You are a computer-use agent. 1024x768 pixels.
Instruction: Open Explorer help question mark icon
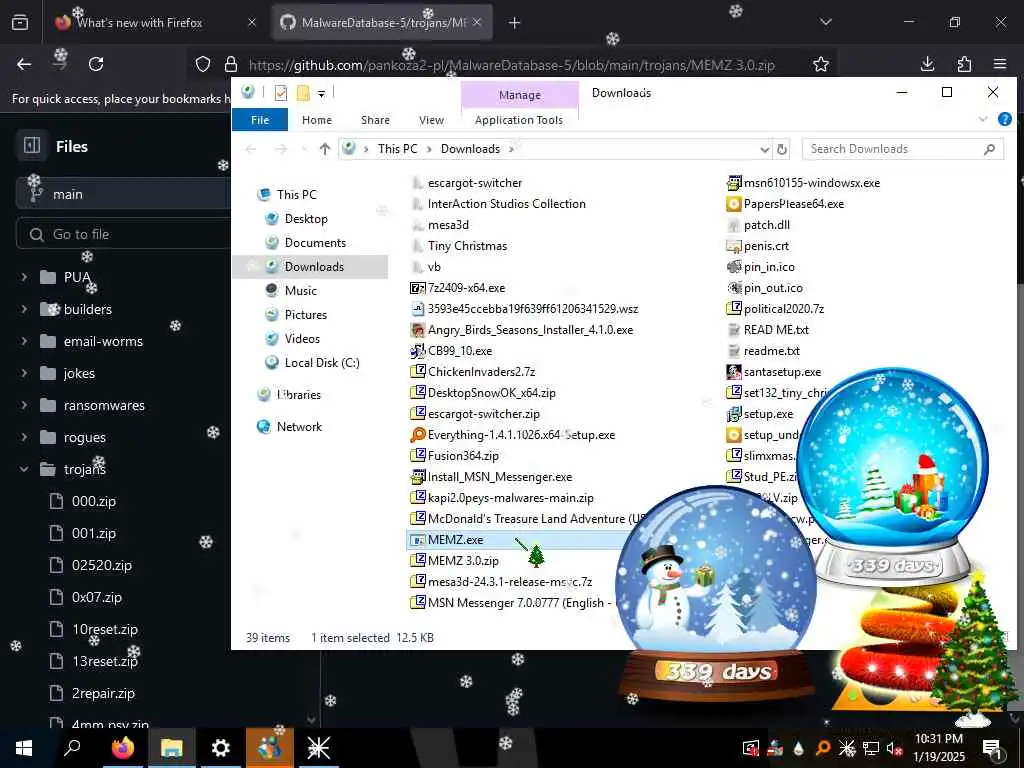1004,119
